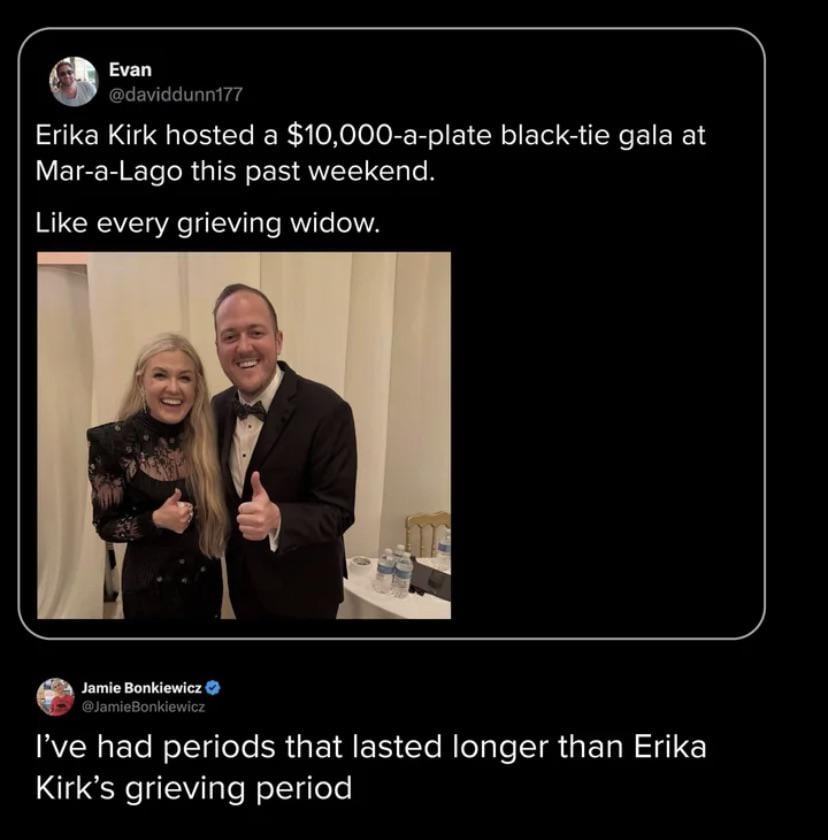This screenshot has width=828, height=840.
Task: Click the @JamieBonkiewicz handle
Action: [143, 707]
